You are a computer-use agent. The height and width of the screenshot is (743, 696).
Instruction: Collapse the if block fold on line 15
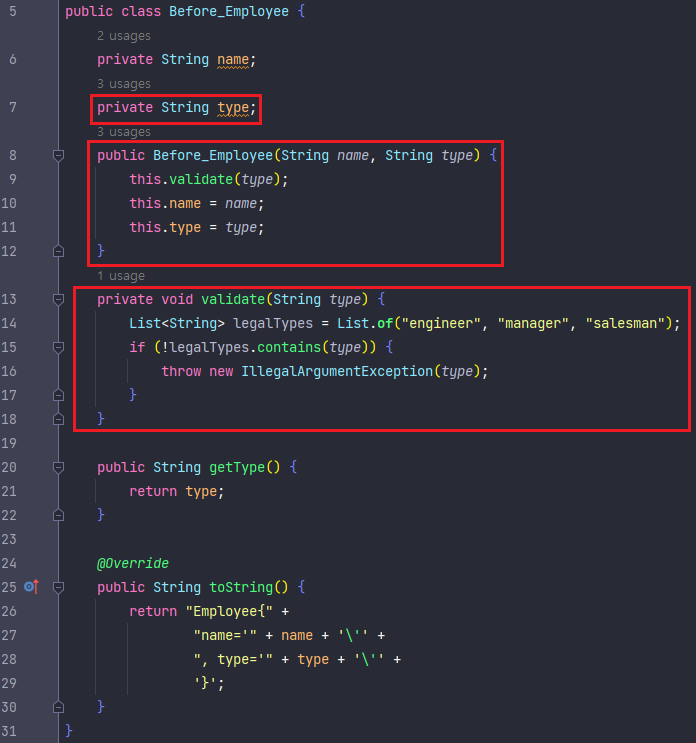click(58, 347)
